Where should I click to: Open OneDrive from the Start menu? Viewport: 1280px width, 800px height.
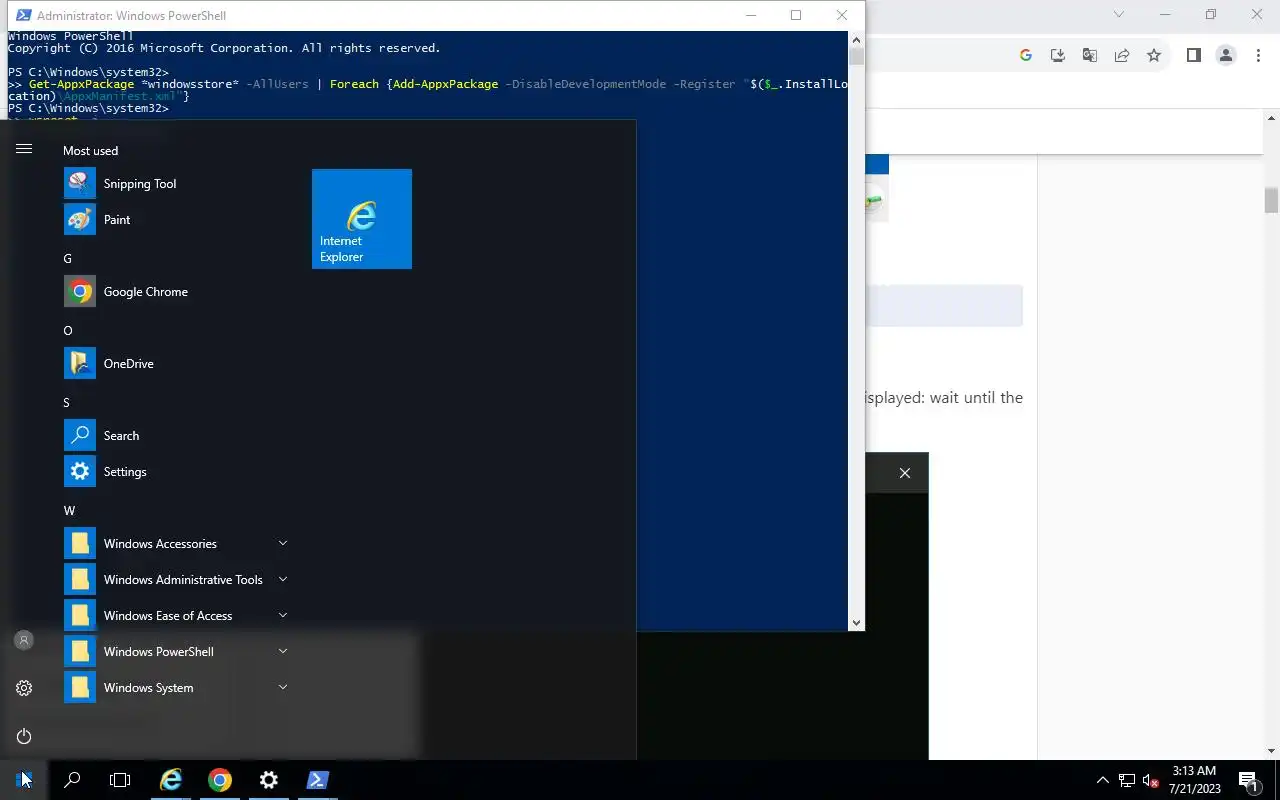(x=176, y=364)
